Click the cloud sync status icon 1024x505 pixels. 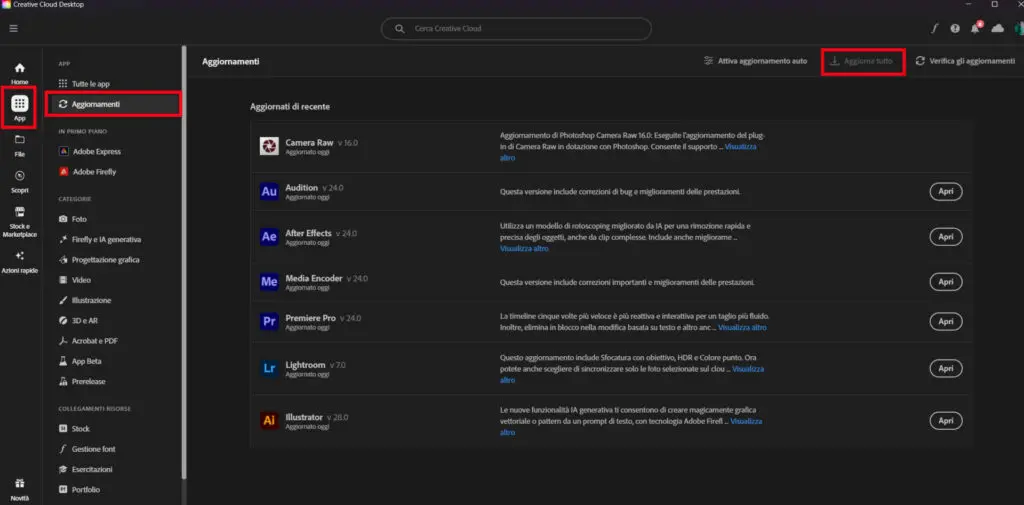pos(997,28)
